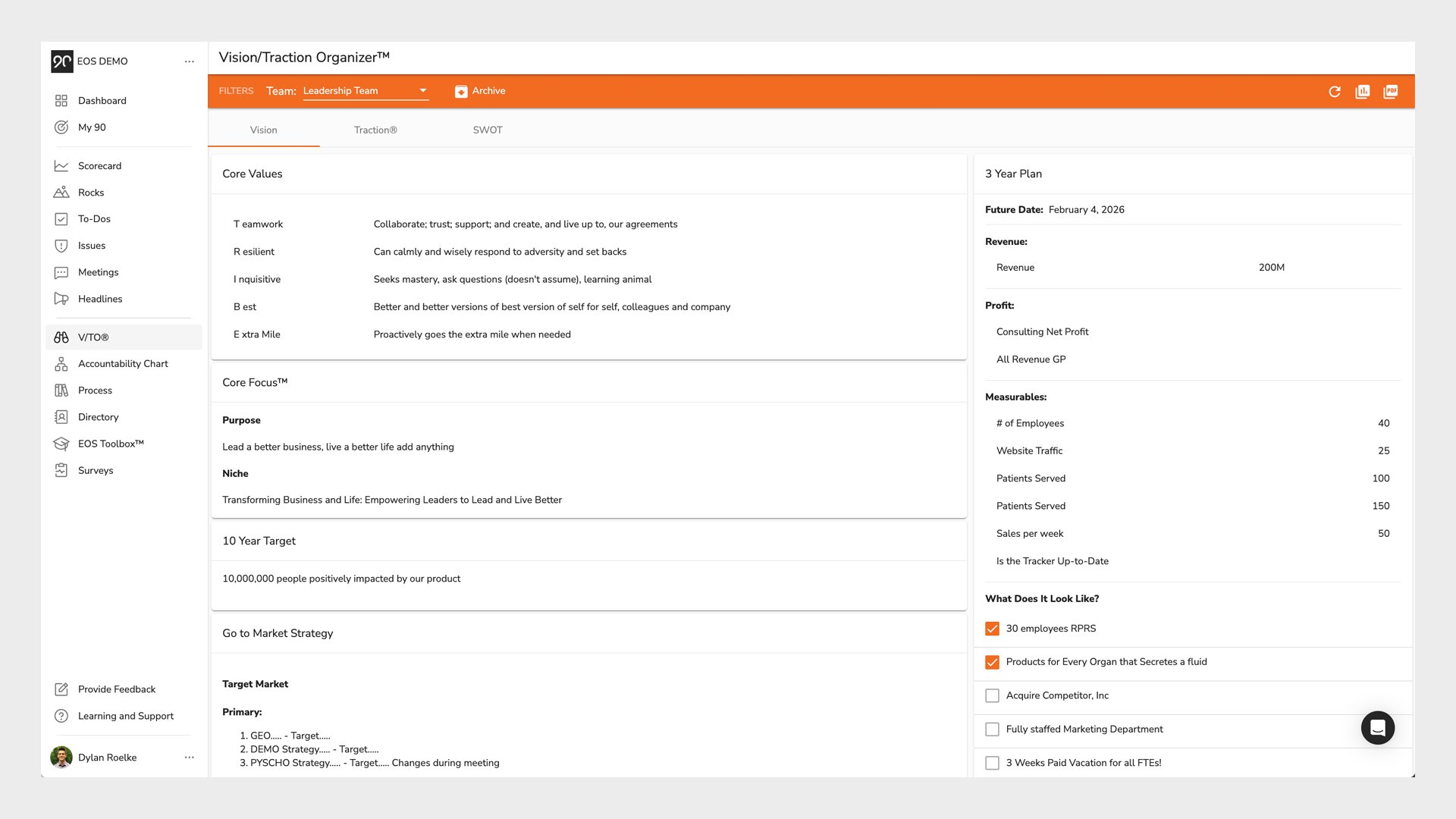Click the Headlines sidebar icon
Screen dimensions: 1456x819
point(61,299)
